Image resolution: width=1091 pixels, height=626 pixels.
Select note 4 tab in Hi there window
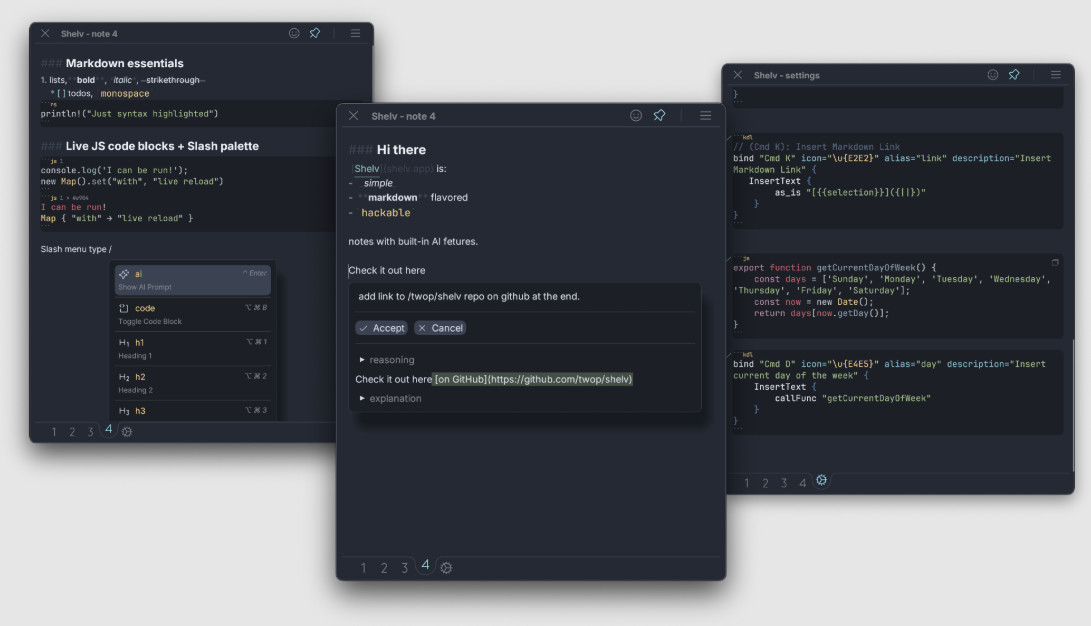coord(425,565)
